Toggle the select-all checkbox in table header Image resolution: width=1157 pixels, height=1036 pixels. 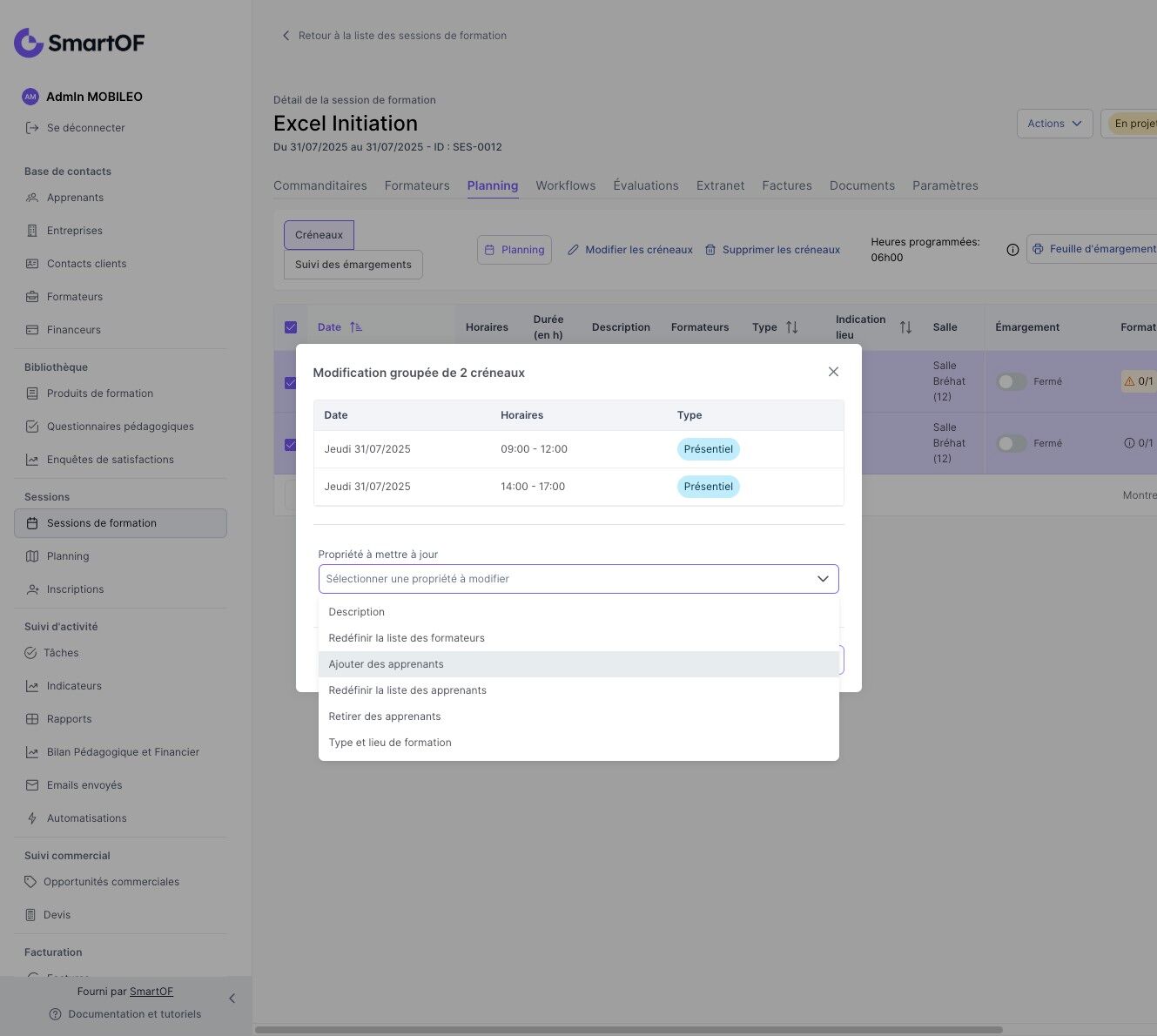[291, 327]
